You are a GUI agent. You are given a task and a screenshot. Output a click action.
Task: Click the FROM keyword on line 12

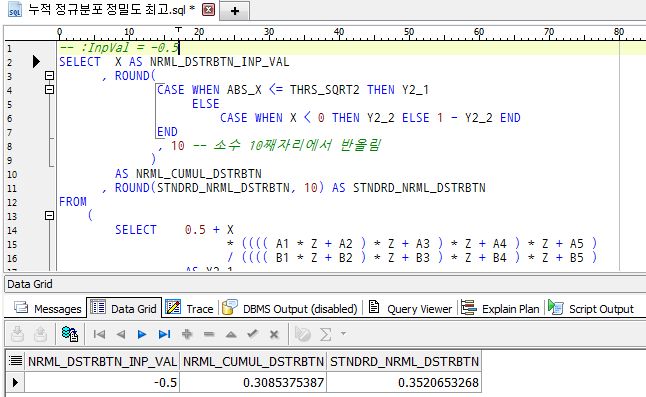[73, 201]
